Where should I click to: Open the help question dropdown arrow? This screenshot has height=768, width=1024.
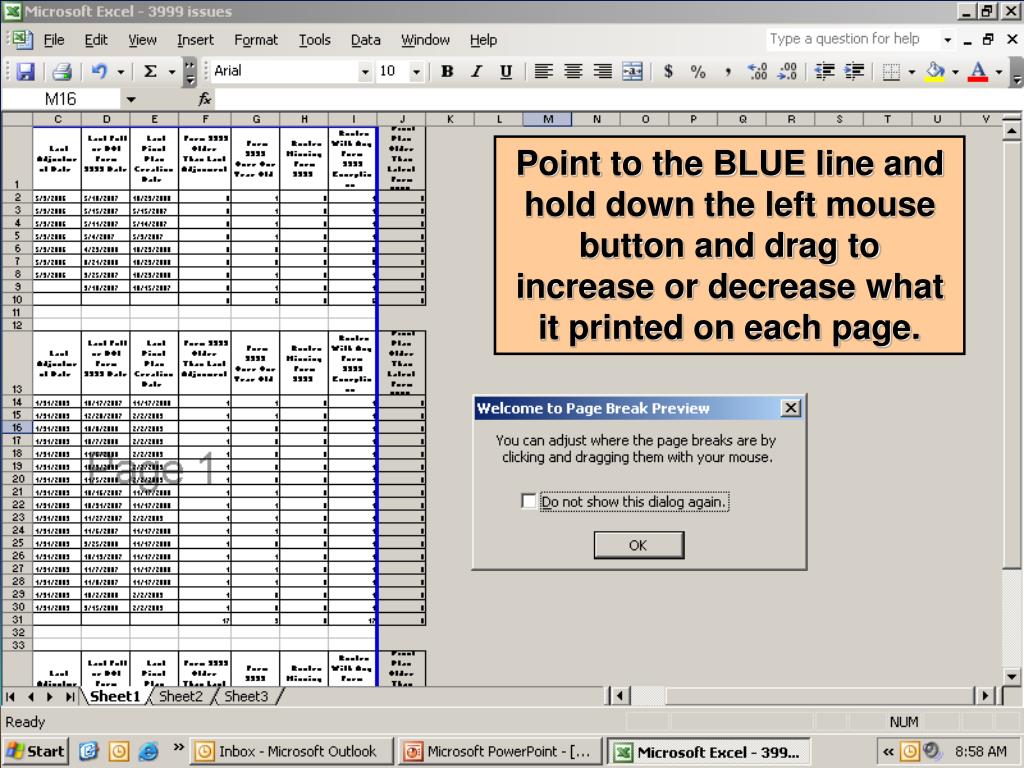click(x=948, y=40)
